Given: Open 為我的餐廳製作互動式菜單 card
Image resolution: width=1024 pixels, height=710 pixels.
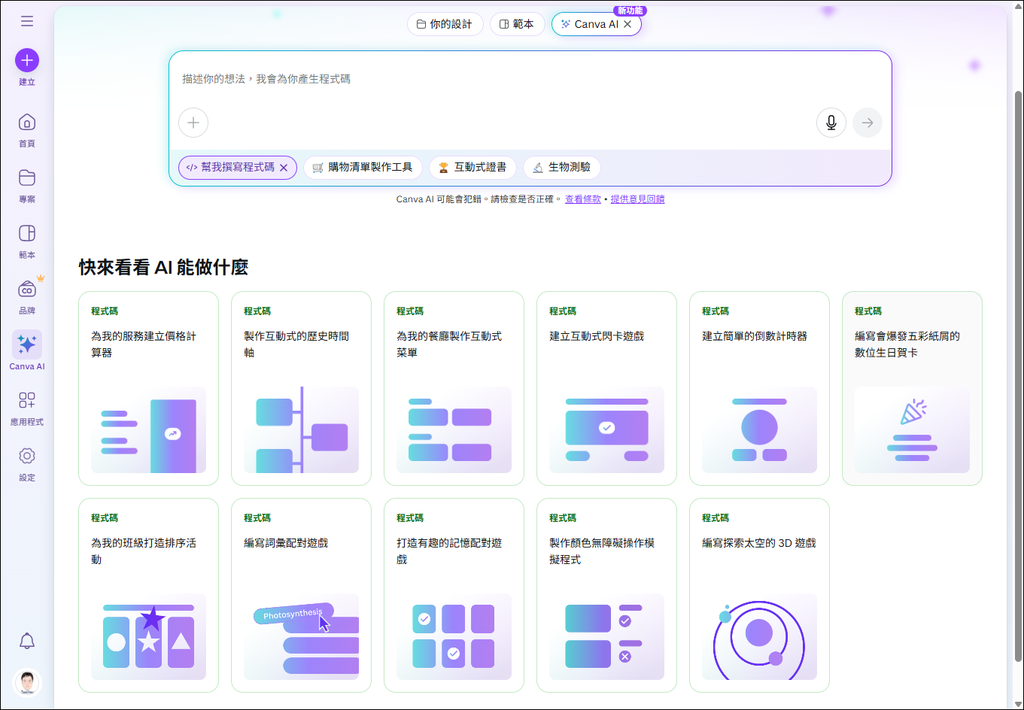Looking at the screenshot, I should click(x=454, y=389).
